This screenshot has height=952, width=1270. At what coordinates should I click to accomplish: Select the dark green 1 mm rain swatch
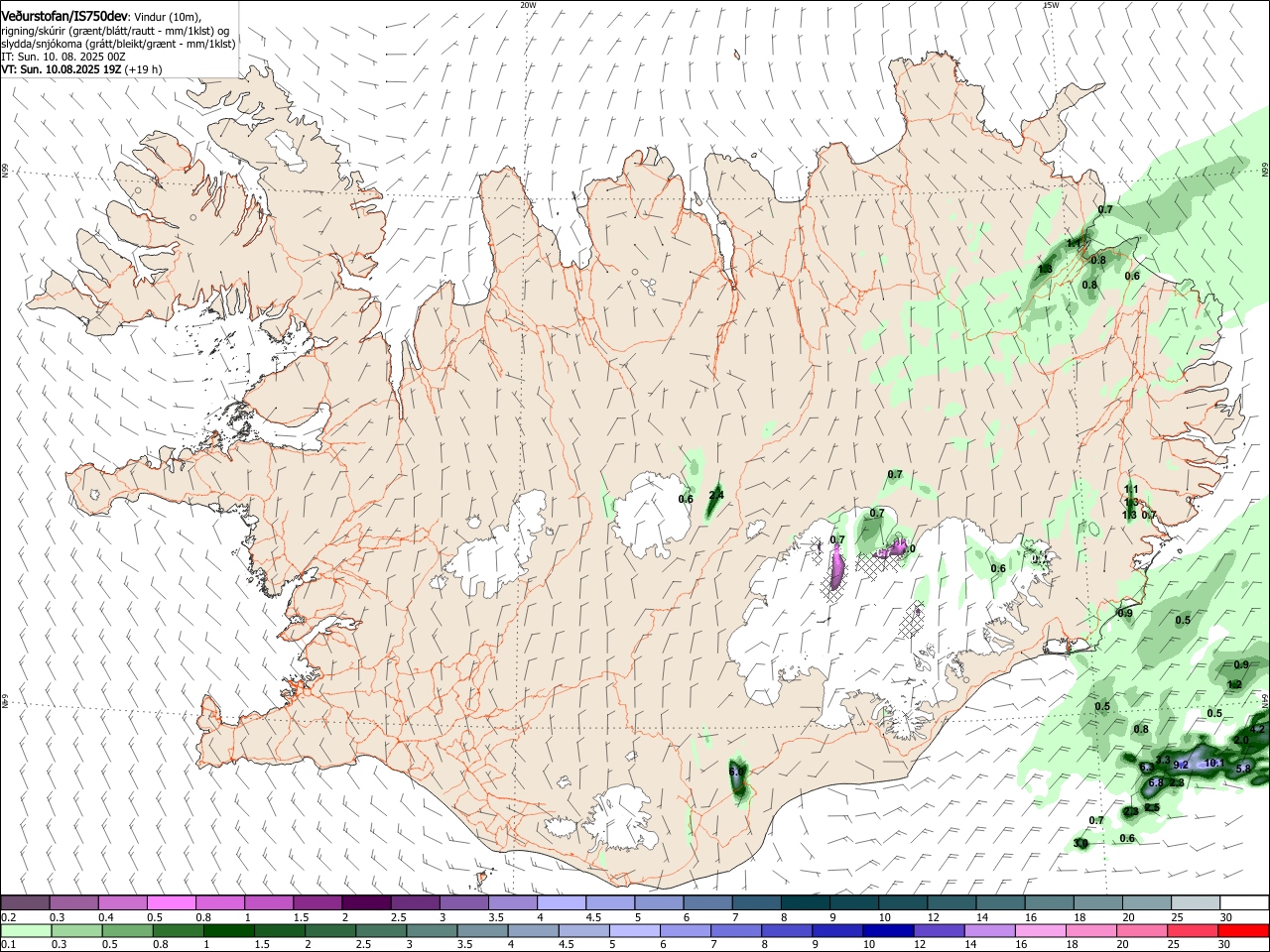coord(228,930)
